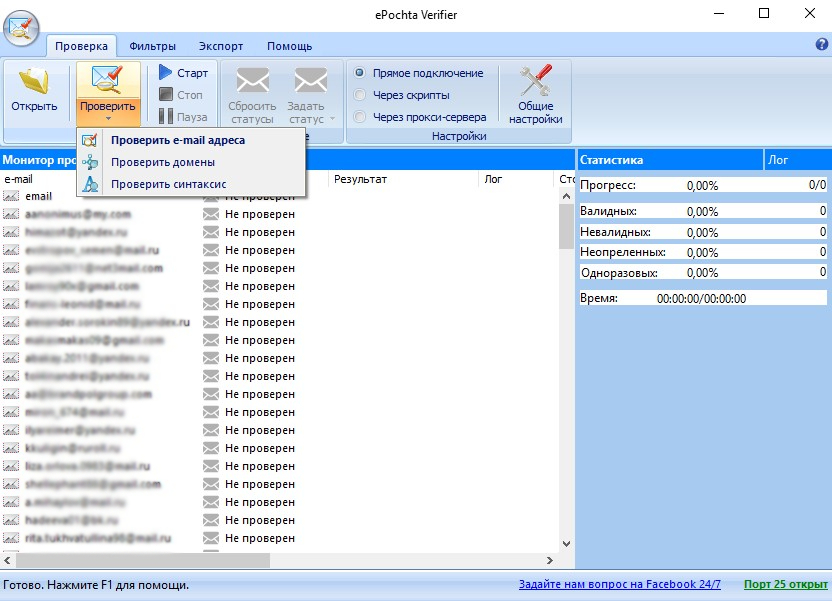Click the Настройки ribbon group label
This screenshot has height=601, width=832.
(459, 136)
